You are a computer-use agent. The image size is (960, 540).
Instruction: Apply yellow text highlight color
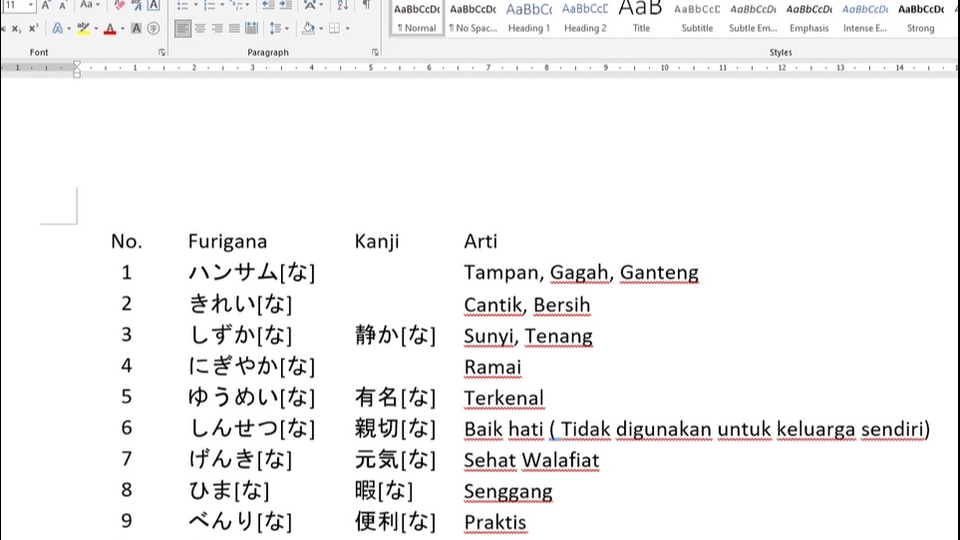83,29
